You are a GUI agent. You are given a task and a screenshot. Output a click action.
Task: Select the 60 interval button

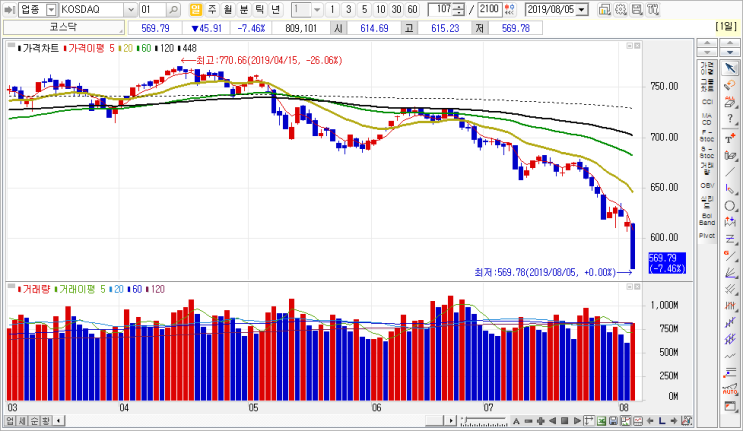412,9
